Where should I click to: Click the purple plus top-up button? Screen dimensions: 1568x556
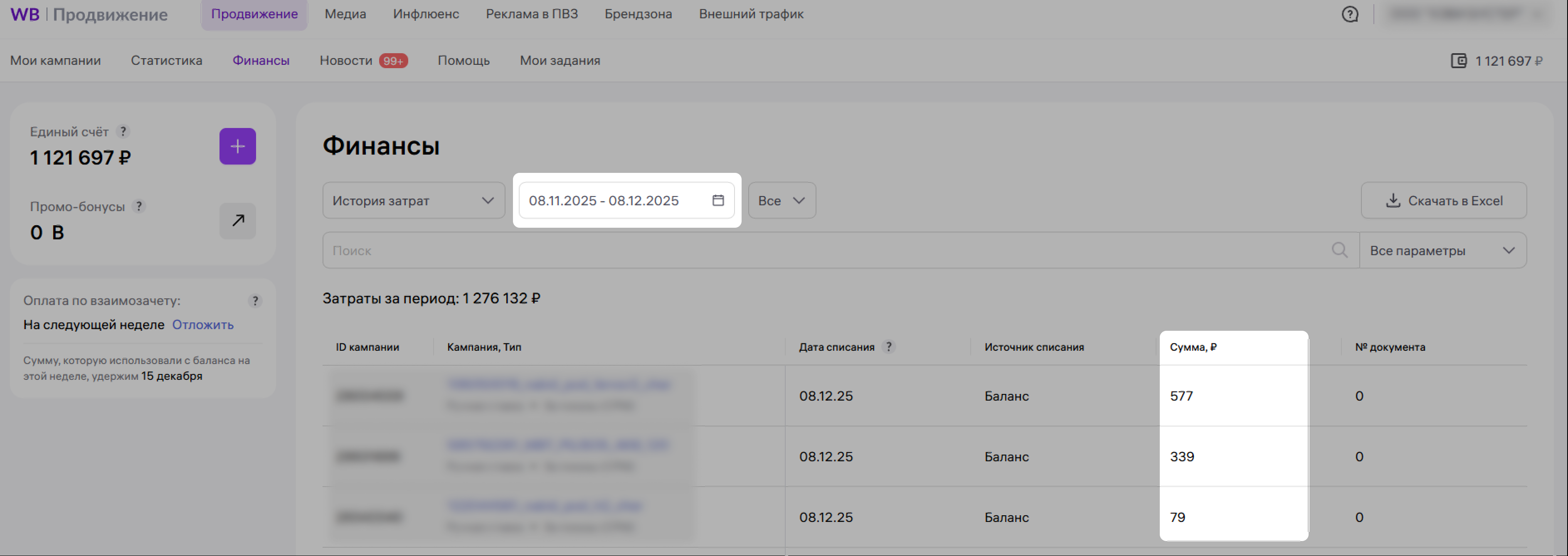click(237, 146)
